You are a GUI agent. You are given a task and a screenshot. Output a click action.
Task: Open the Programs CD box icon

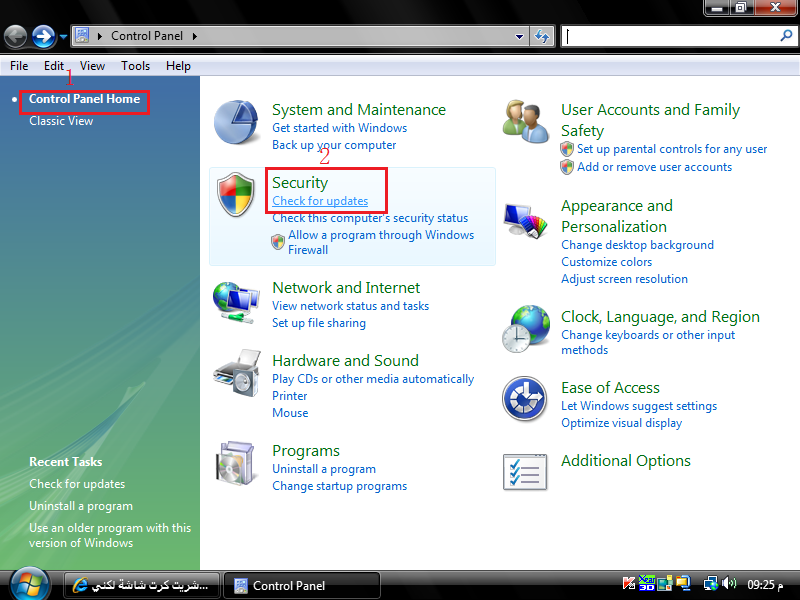pos(235,463)
